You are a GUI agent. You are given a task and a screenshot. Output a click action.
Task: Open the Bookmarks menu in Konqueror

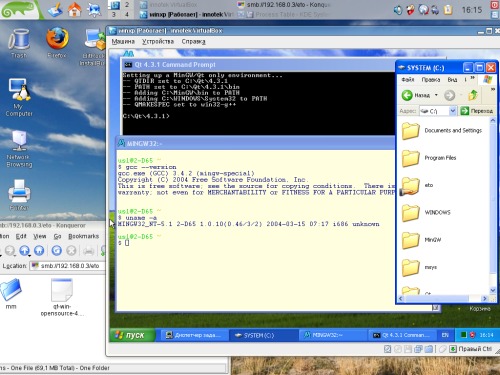tap(84, 236)
